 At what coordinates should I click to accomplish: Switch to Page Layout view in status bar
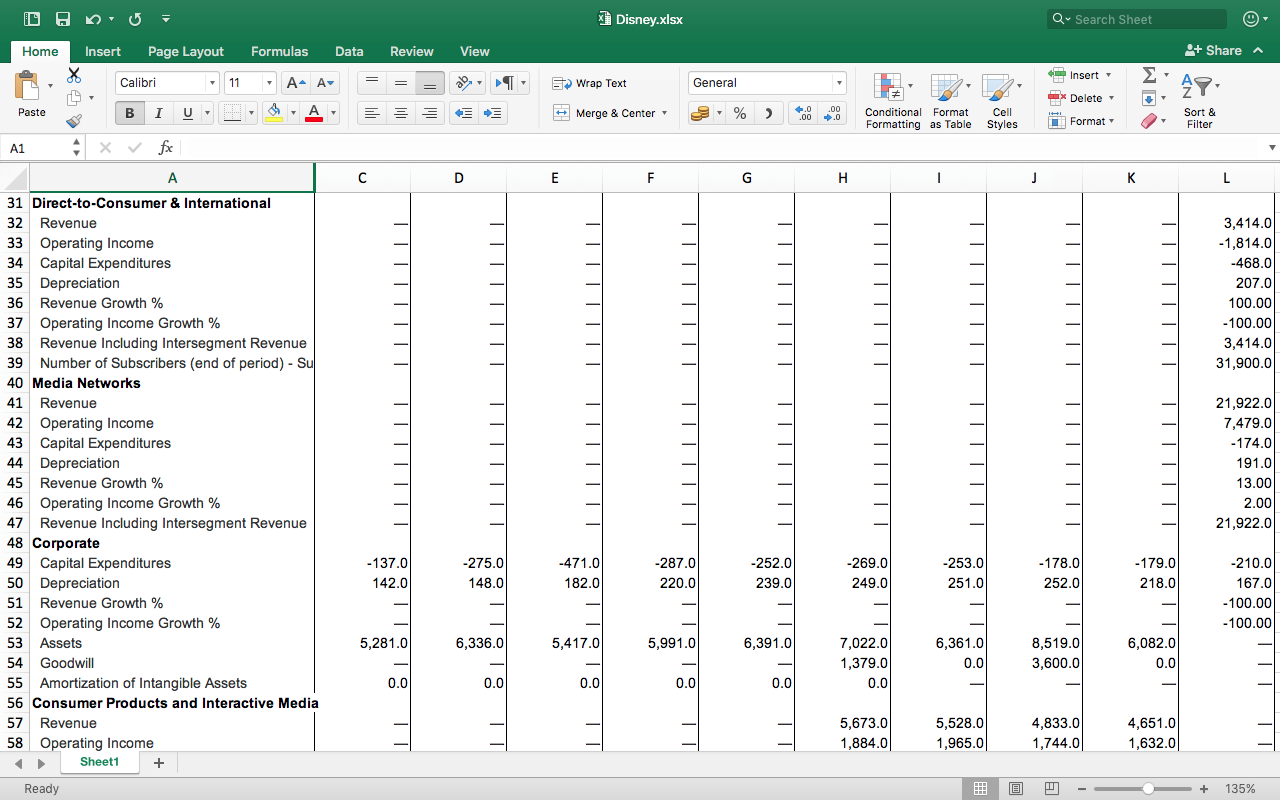pos(1016,789)
